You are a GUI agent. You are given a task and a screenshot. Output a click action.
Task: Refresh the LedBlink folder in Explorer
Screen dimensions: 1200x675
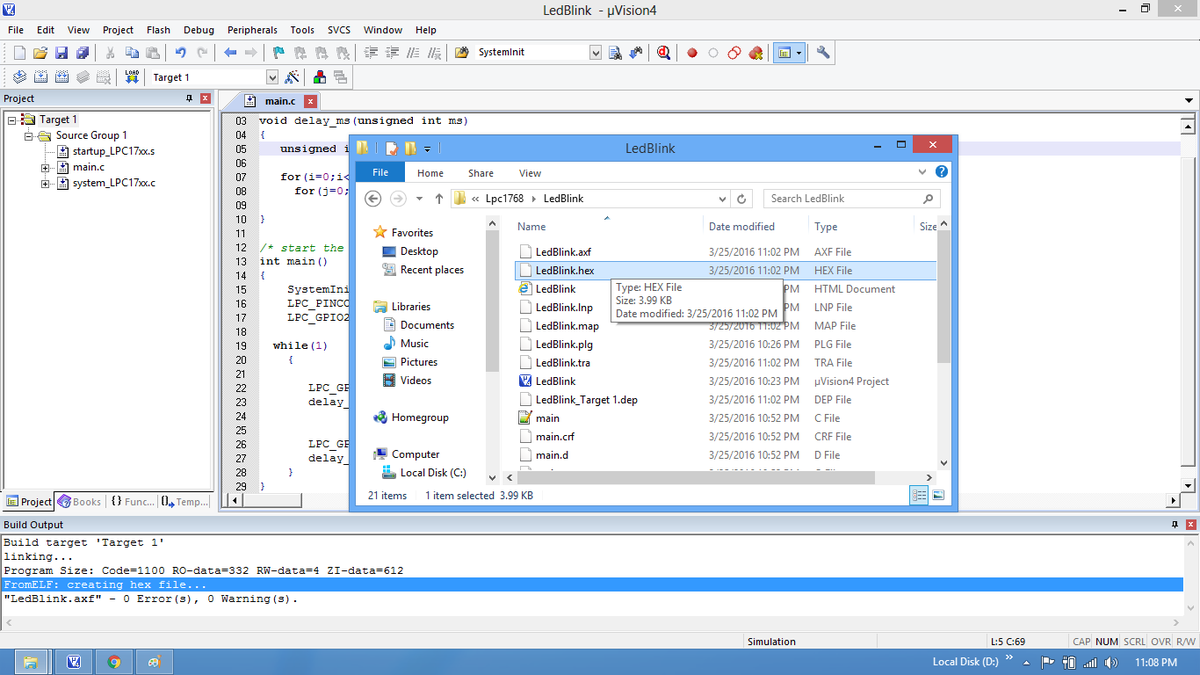click(741, 198)
